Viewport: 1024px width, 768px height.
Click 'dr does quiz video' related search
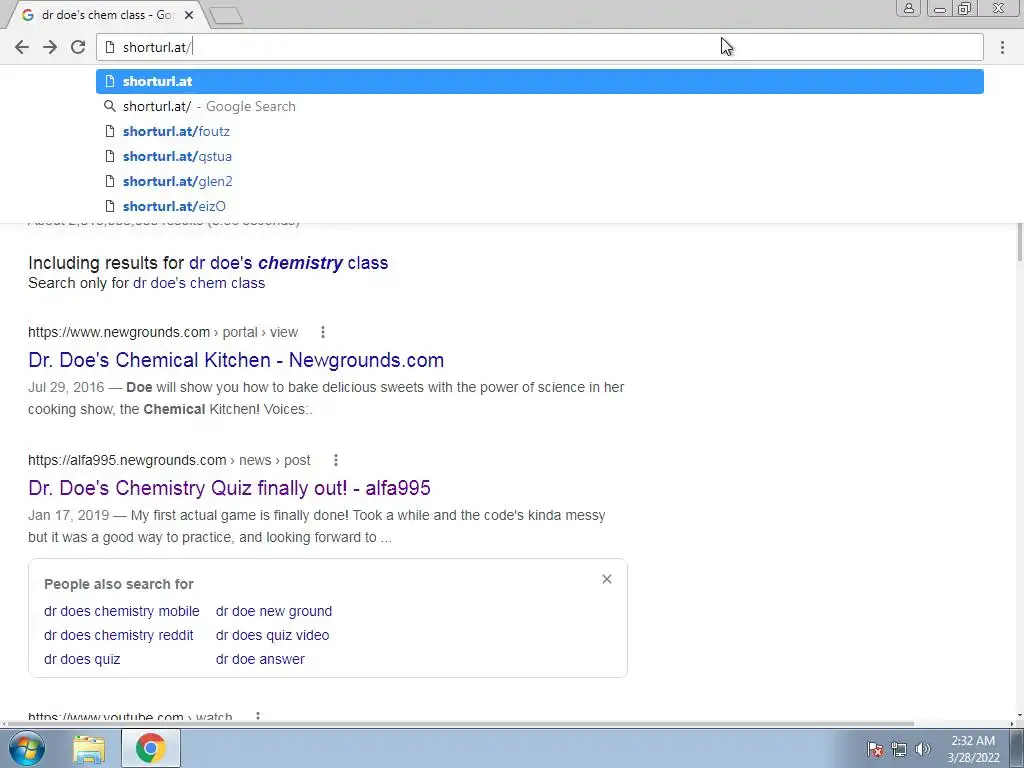pos(272,635)
